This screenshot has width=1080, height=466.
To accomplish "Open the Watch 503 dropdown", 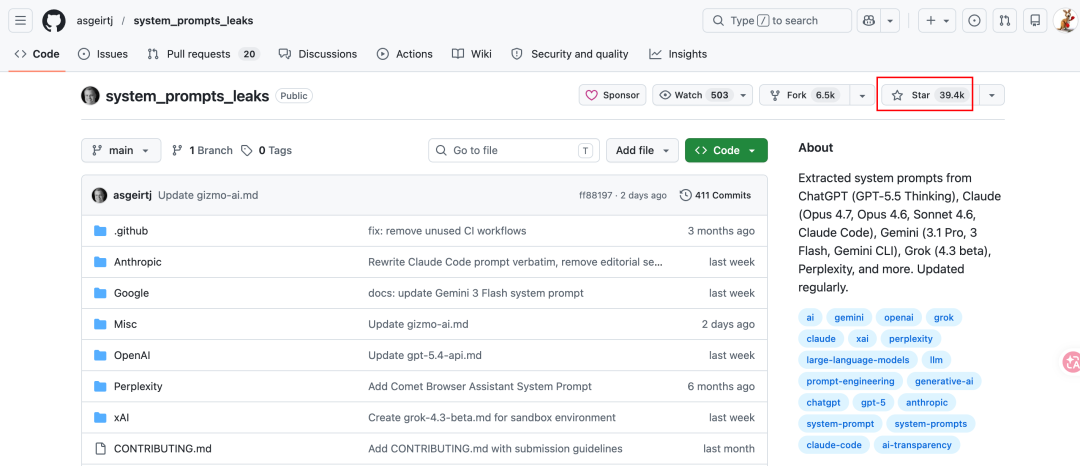I will point(703,95).
